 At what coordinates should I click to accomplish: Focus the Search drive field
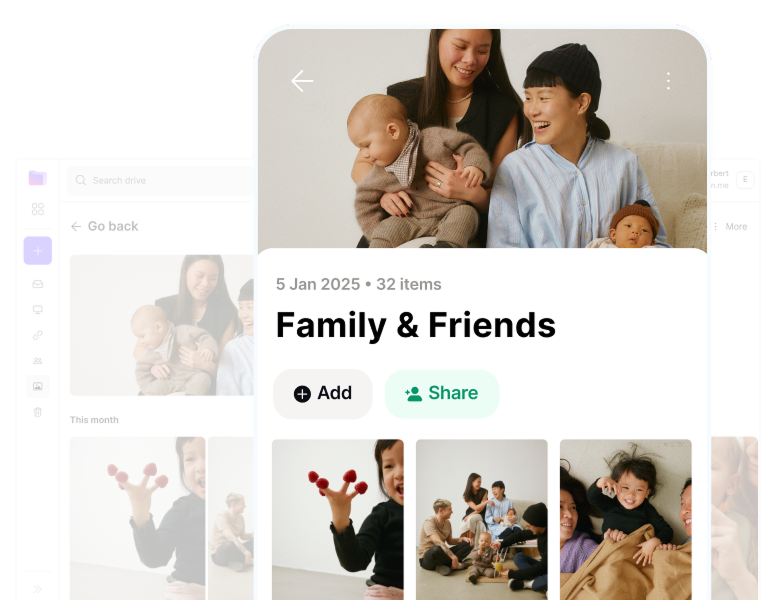tap(161, 180)
